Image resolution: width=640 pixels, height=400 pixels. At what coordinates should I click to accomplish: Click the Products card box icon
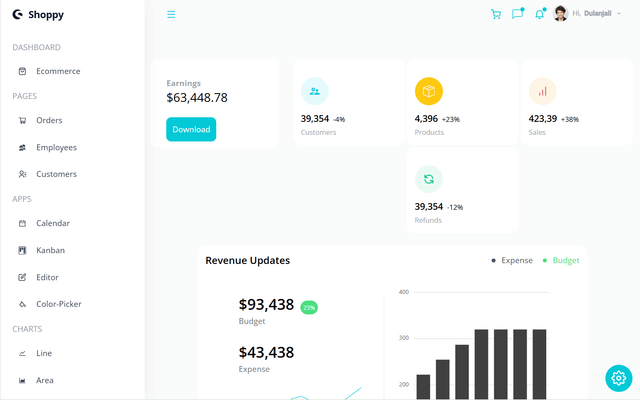tap(429, 91)
